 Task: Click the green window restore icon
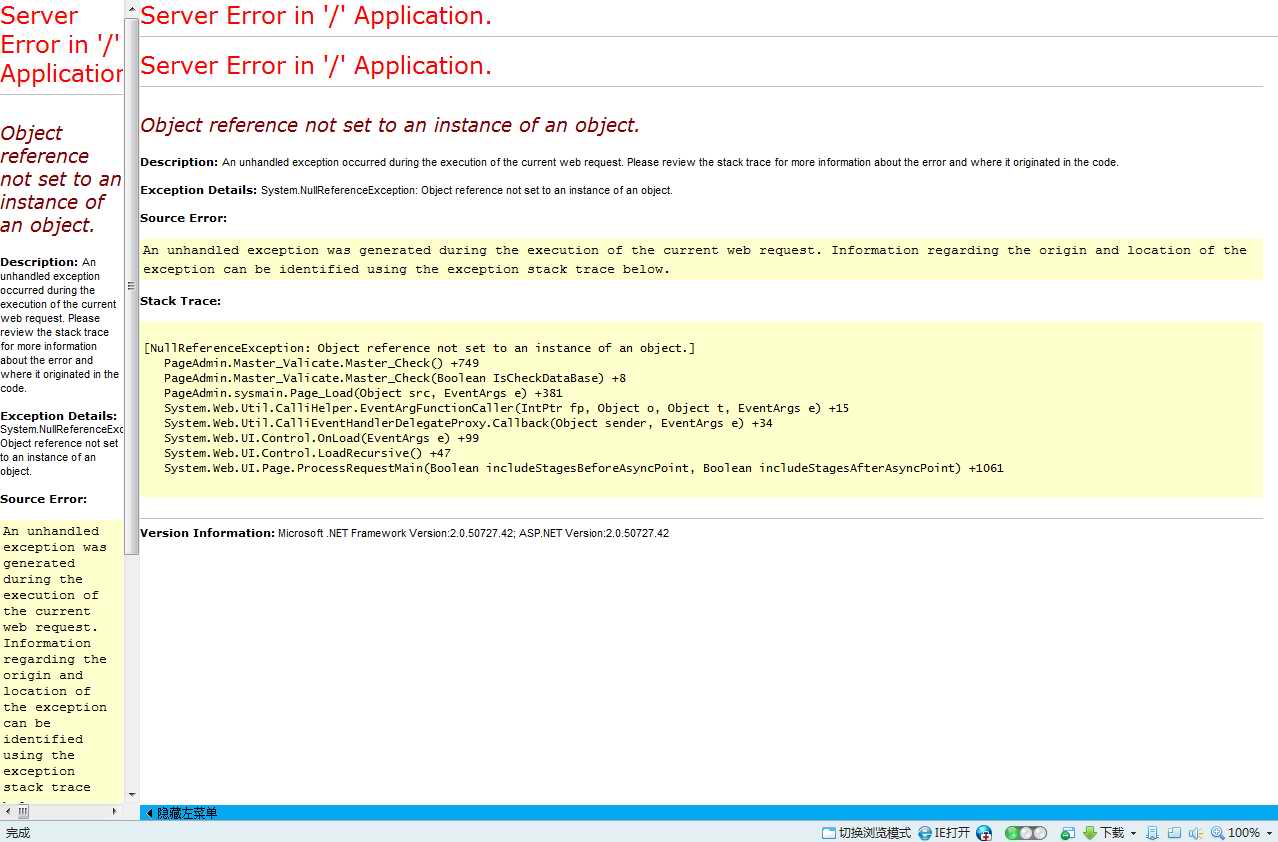[x=1067, y=833]
